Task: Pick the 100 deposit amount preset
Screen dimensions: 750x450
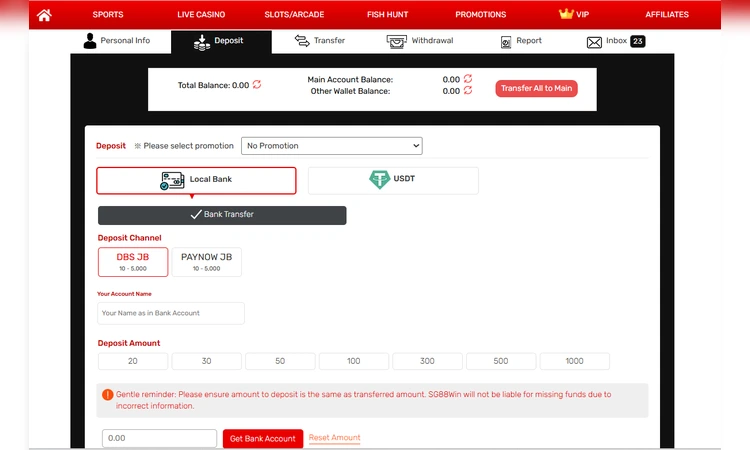Action: [x=354, y=361]
